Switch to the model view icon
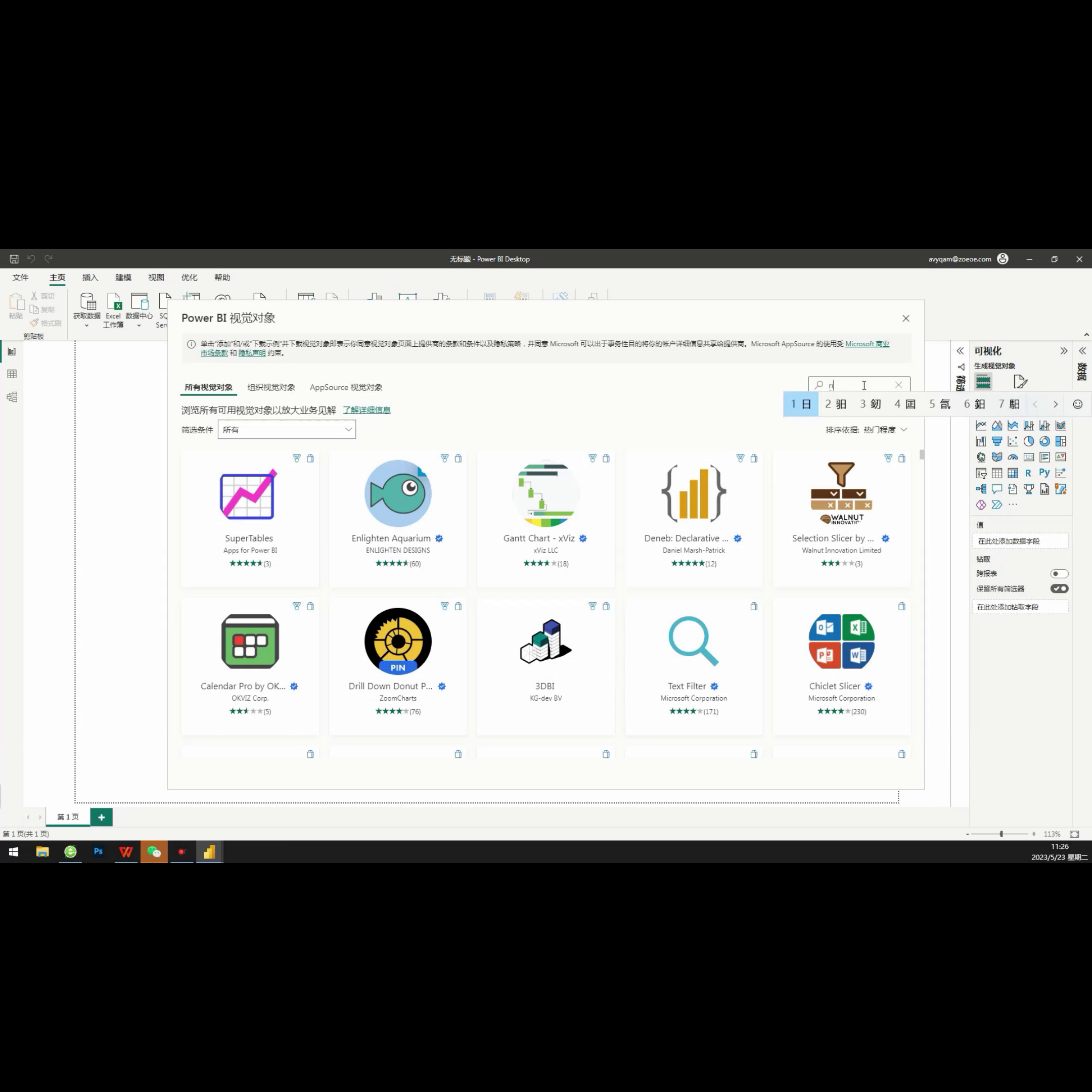The image size is (1092, 1092). 12,397
